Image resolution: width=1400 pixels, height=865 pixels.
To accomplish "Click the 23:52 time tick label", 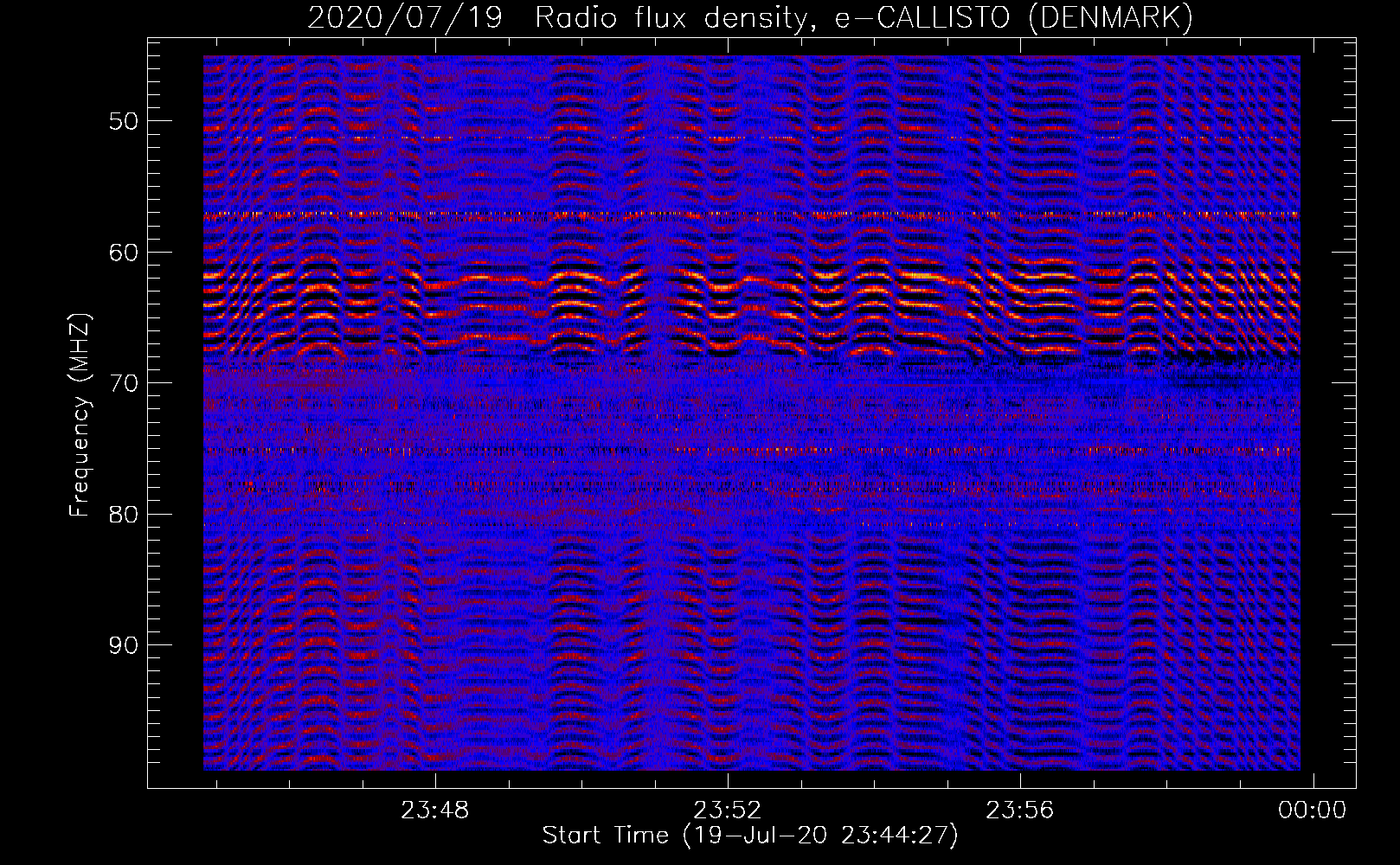I will pos(728,811).
